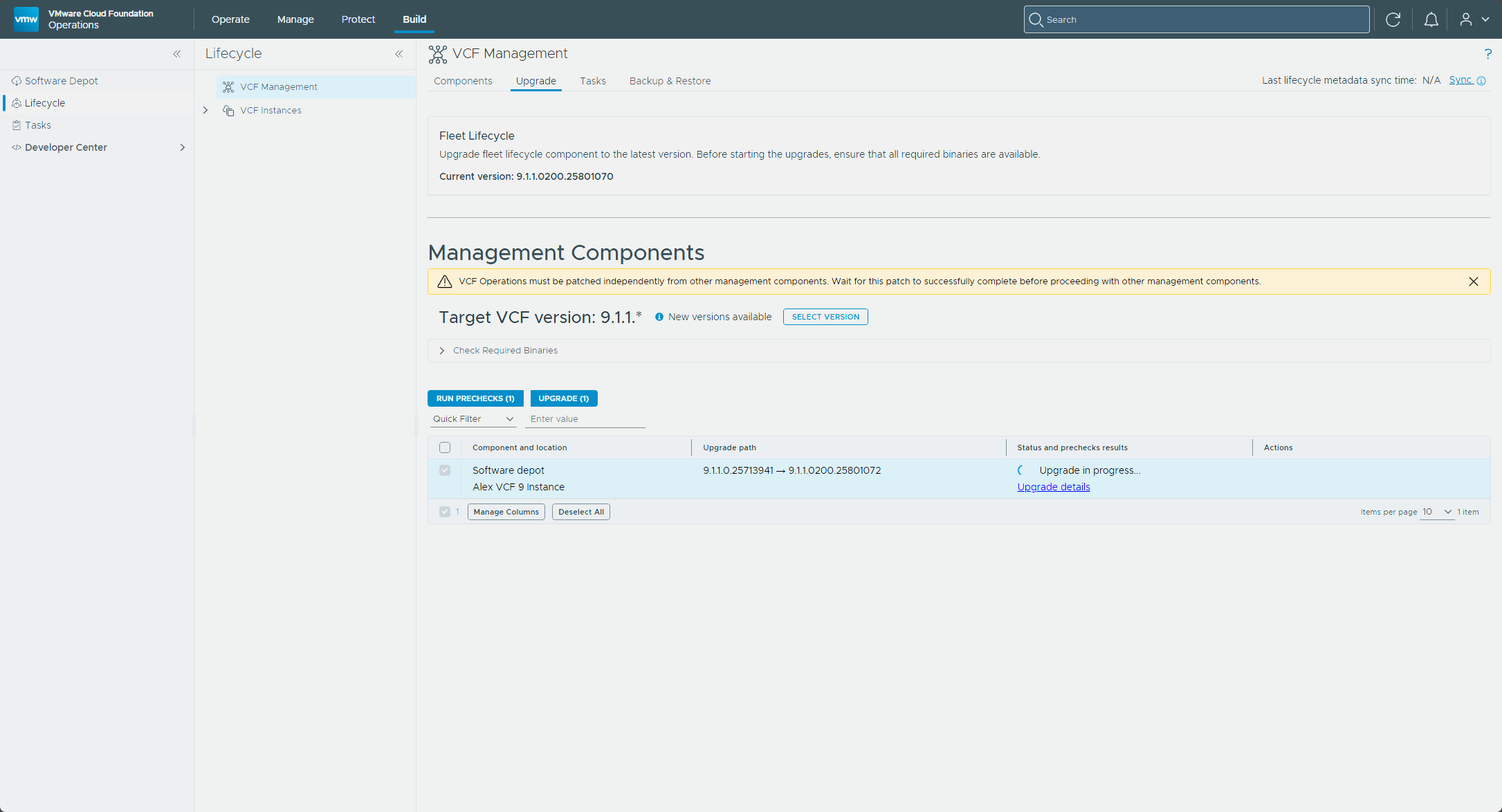Image resolution: width=1502 pixels, height=812 pixels.
Task: Switch to the Backup & Restore tab
Action: 670,81
